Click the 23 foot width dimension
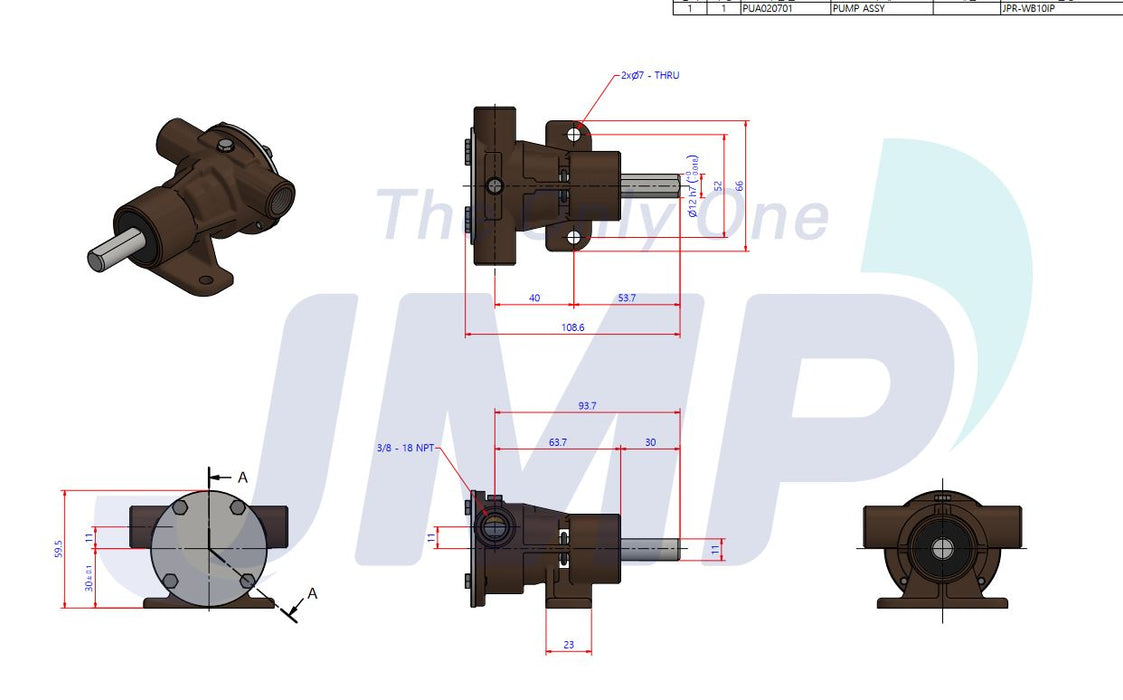This screenshot has height=700, width=1123. [x=569, y=645]
